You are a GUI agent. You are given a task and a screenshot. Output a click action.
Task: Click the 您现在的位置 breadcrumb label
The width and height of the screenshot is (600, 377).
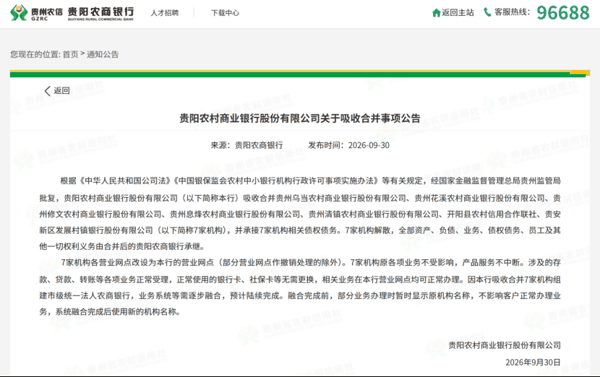pos(35,54)
